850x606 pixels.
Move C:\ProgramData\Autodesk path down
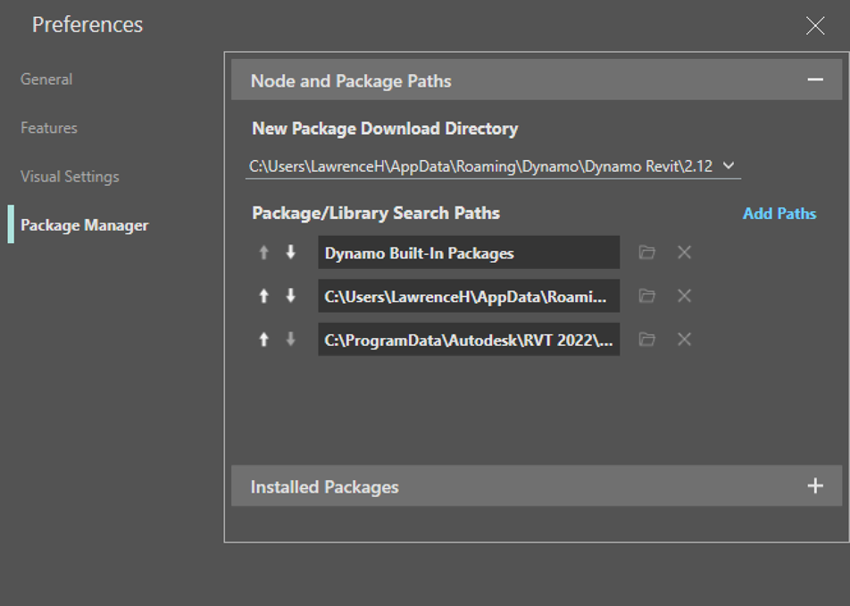291,339
